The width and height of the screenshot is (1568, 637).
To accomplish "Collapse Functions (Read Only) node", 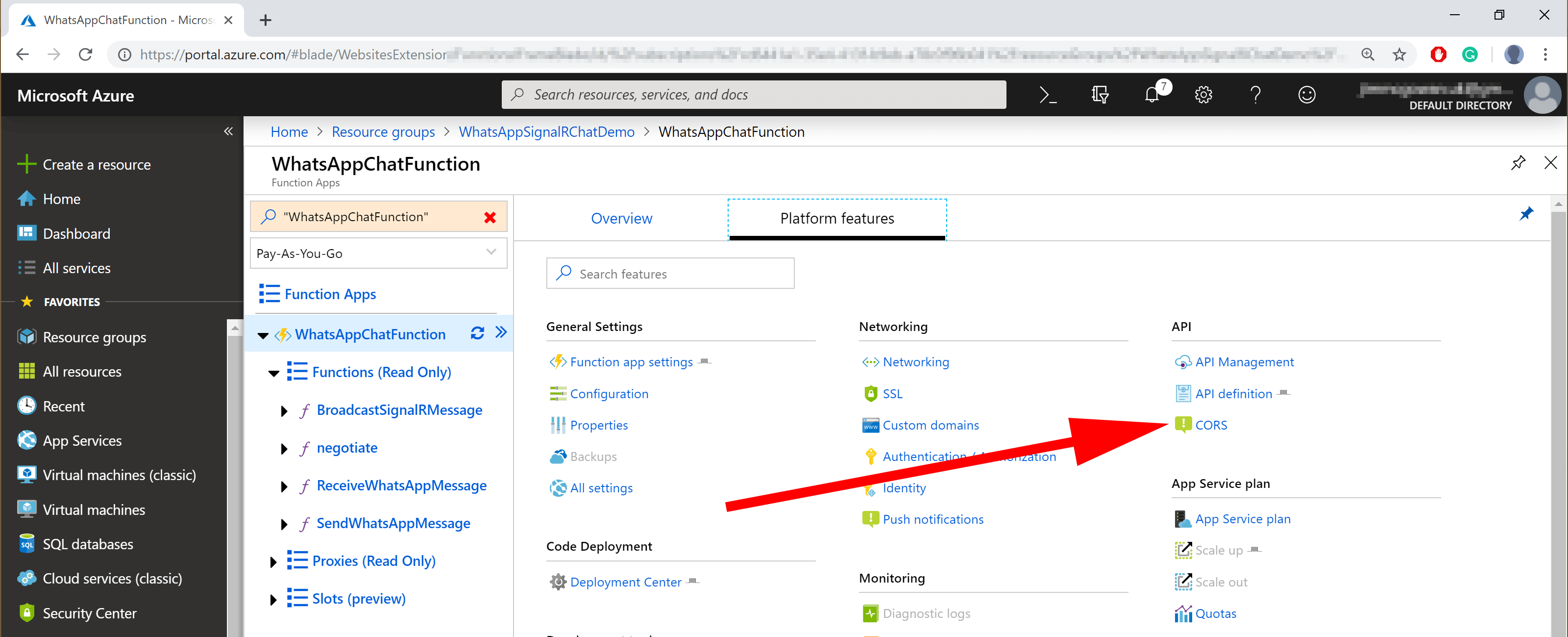I will 274,373.
